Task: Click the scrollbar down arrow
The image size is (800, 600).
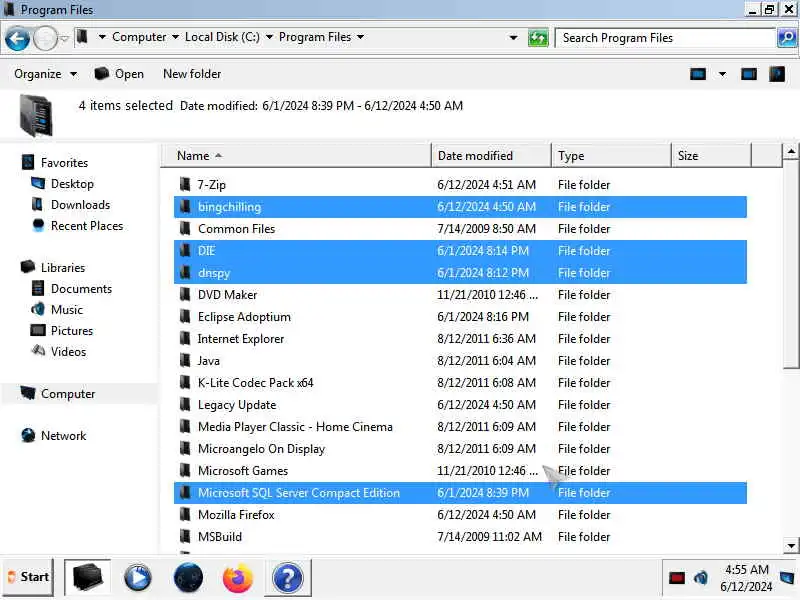Action: tap(791, 545)
